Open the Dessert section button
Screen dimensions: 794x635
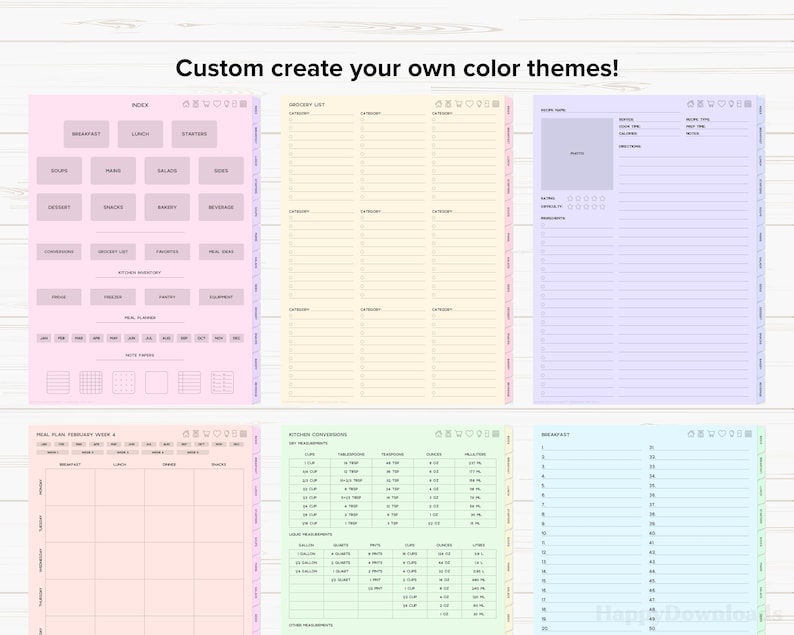[x=59, y=207]
